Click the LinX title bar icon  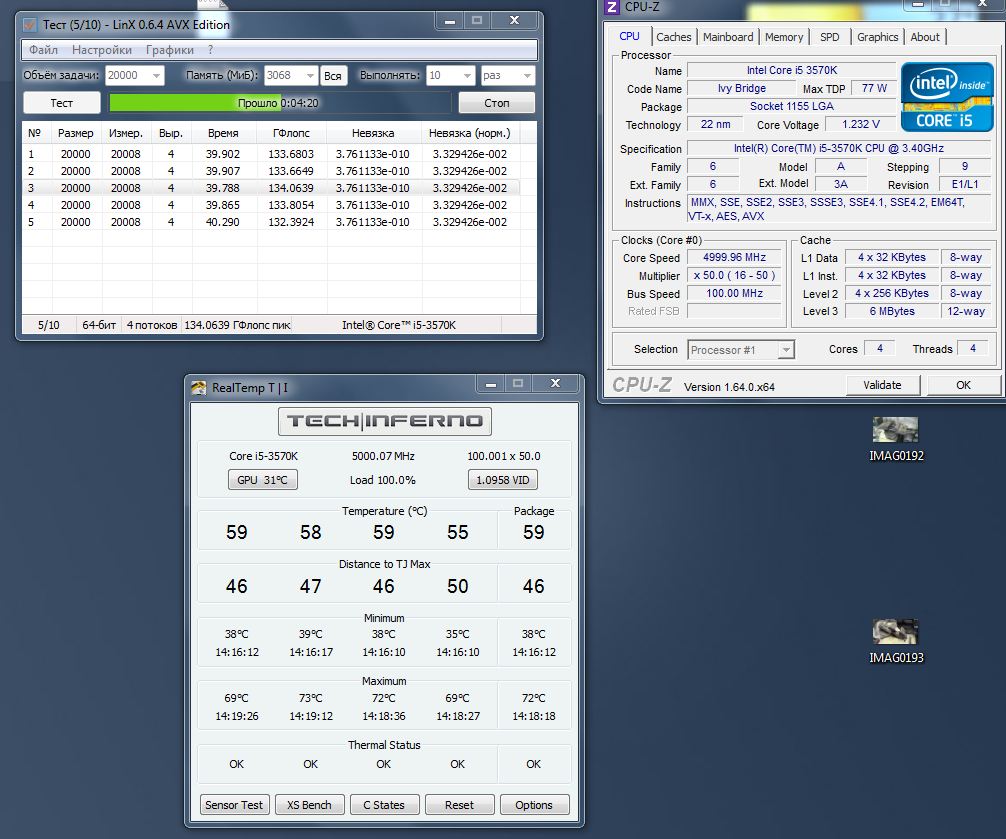[x=30, y=25]
